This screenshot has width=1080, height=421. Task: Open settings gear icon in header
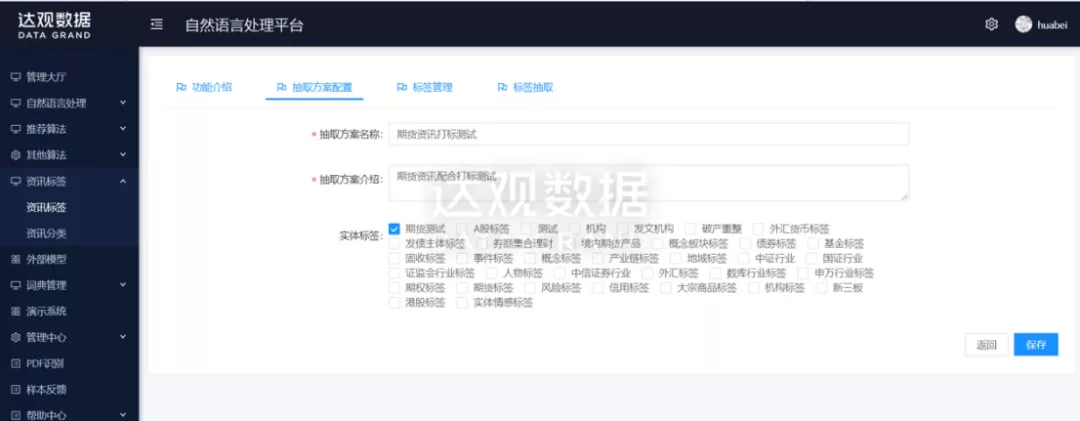(x=992, y=24)
